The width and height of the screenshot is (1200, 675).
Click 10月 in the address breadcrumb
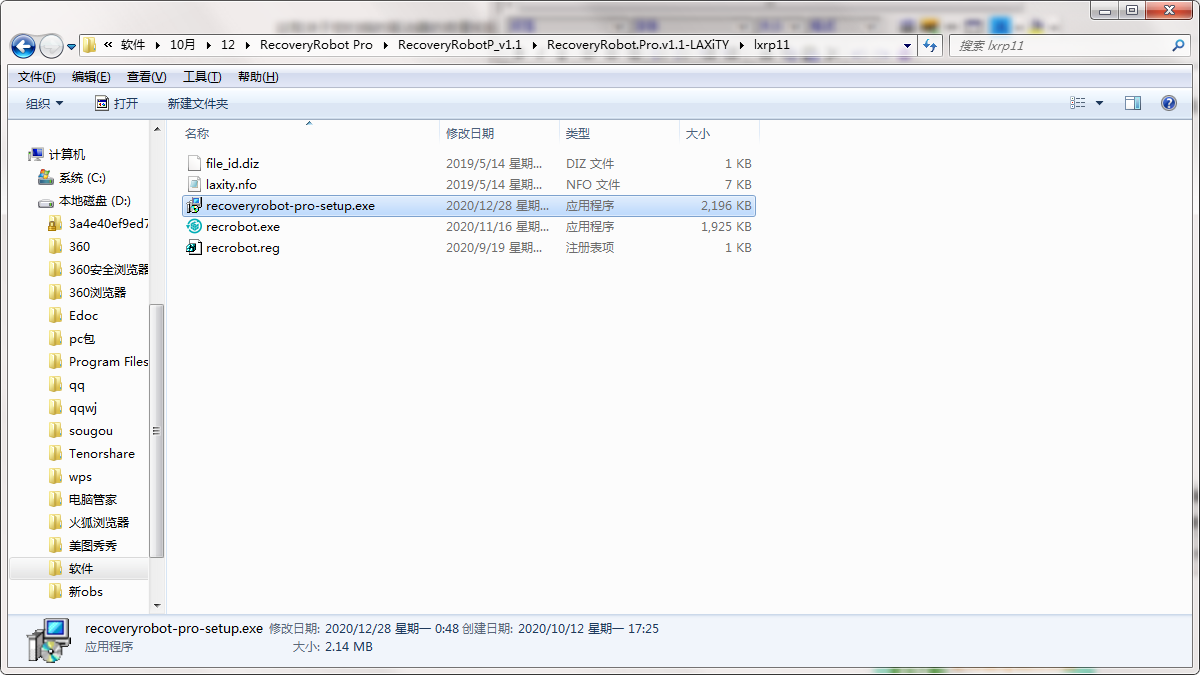[x=183, y=45]
